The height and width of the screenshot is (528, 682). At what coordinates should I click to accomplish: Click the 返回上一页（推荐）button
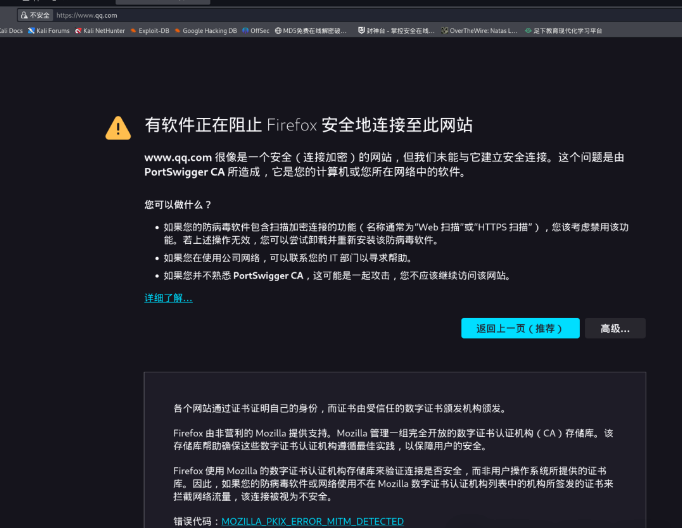click(x=520, y=328)
